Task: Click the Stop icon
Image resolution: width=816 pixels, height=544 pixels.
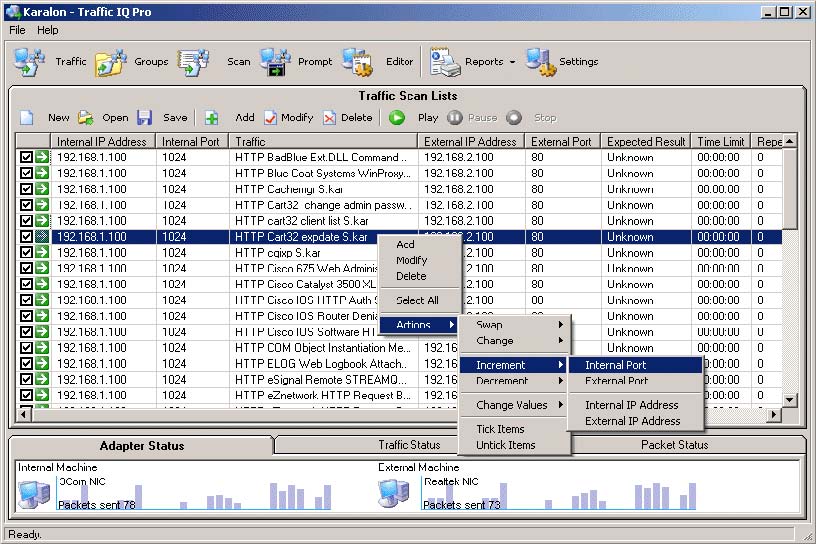Action: tap(514, 118)
